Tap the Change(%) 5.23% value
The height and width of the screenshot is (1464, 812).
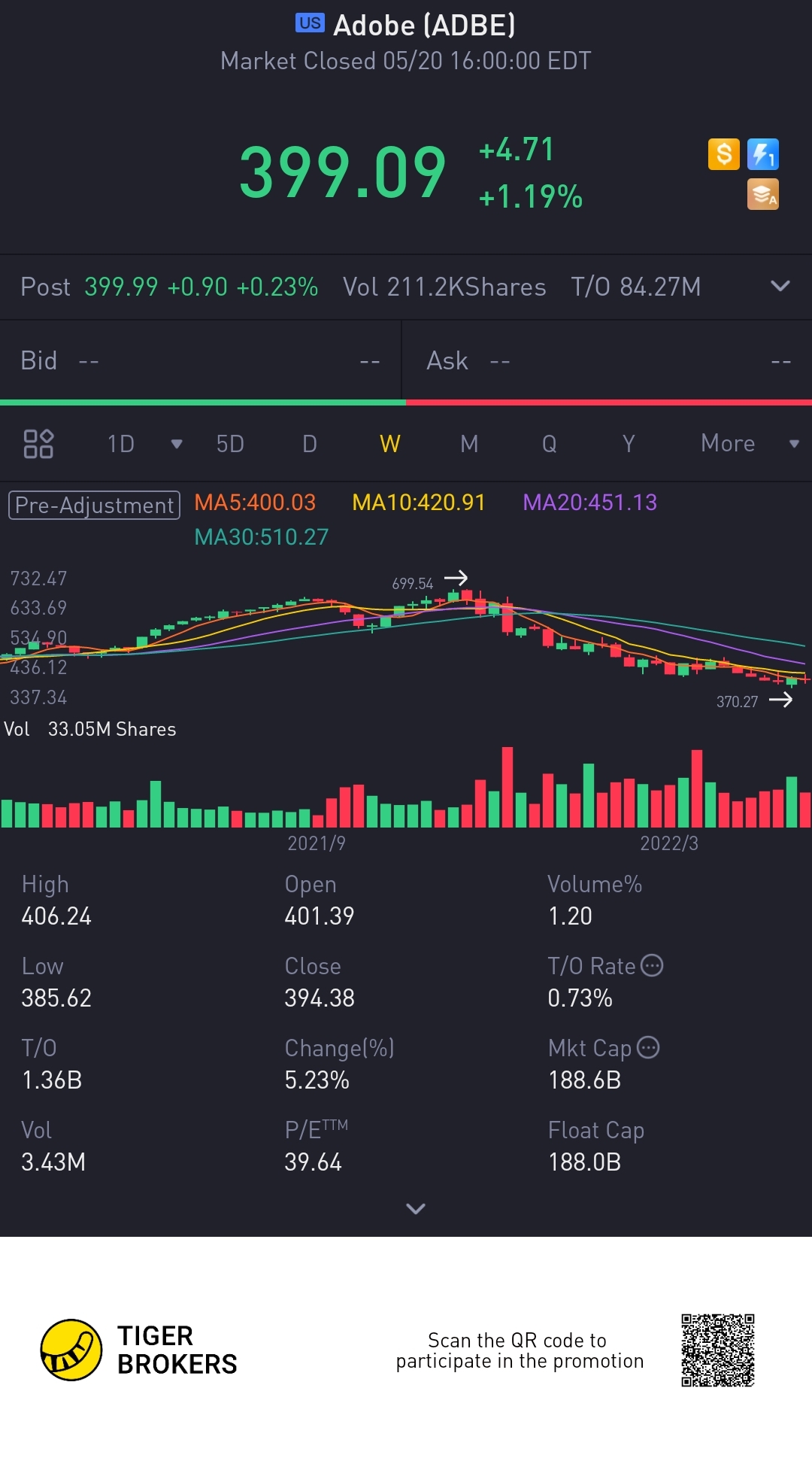317,1080
